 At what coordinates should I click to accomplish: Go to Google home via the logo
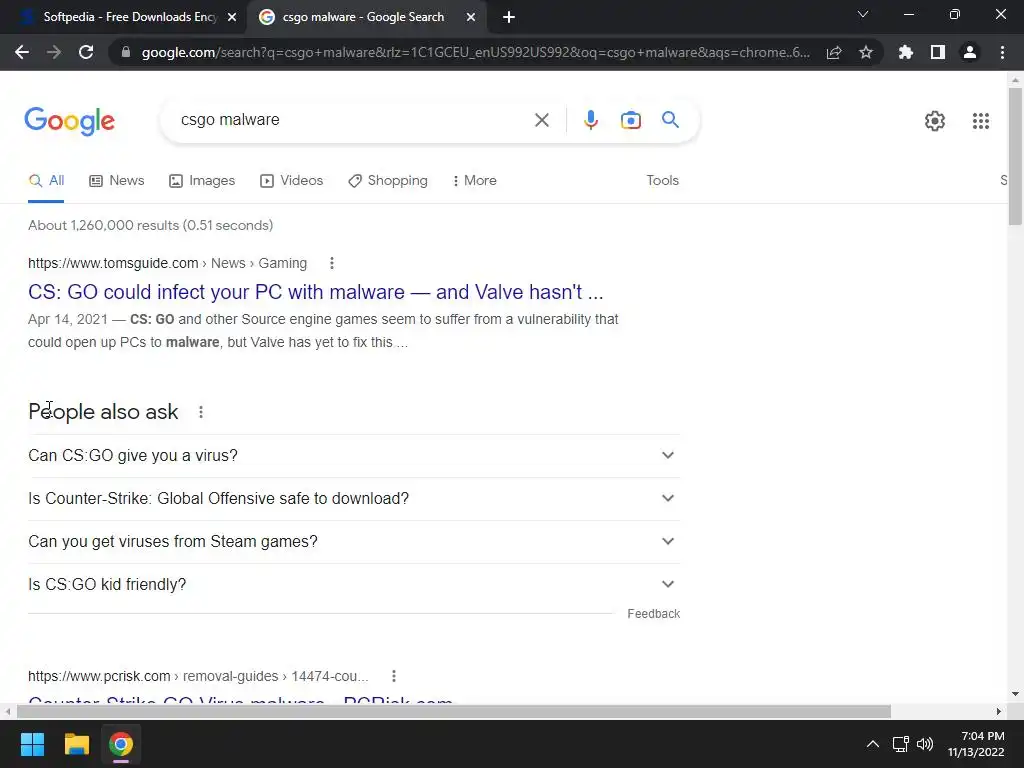pyautogui.click(x=69, y=121)
